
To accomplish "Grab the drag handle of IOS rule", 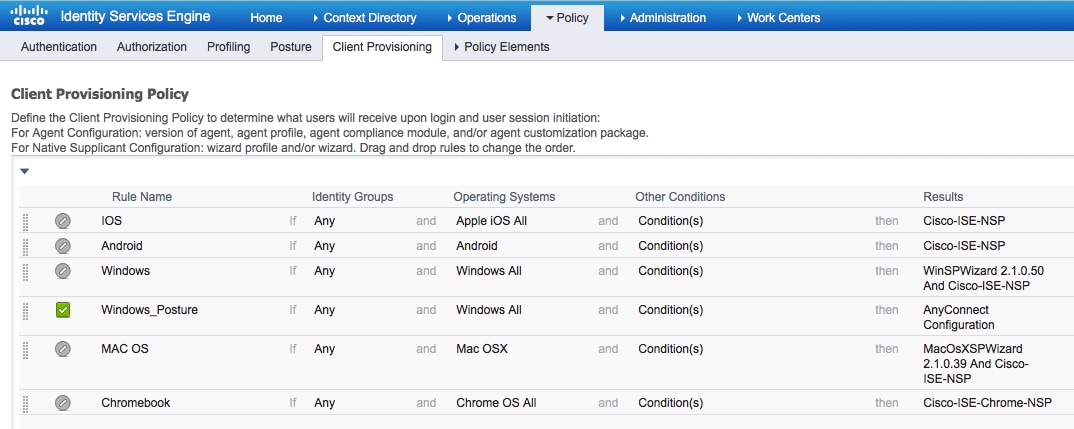I will tap(26, 221).
